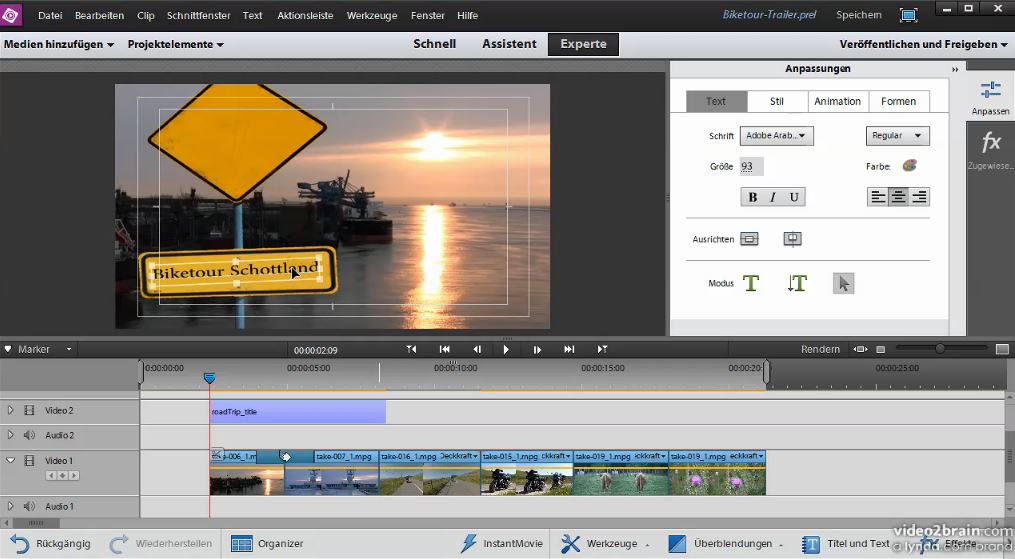This screenshot has width=1015, height=559.
Task: Align text center
Action: pyautogui.click(x=898, y=197)
